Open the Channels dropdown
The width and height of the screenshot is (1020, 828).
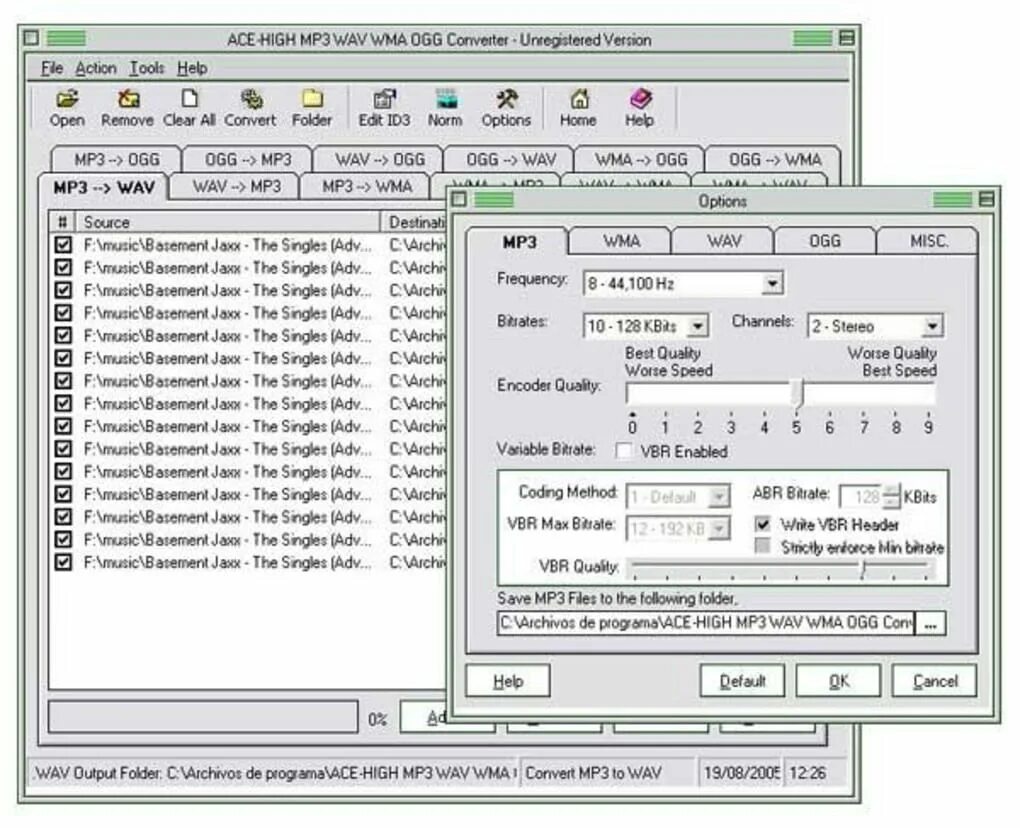pyautogui.click(x=932, y=326)
